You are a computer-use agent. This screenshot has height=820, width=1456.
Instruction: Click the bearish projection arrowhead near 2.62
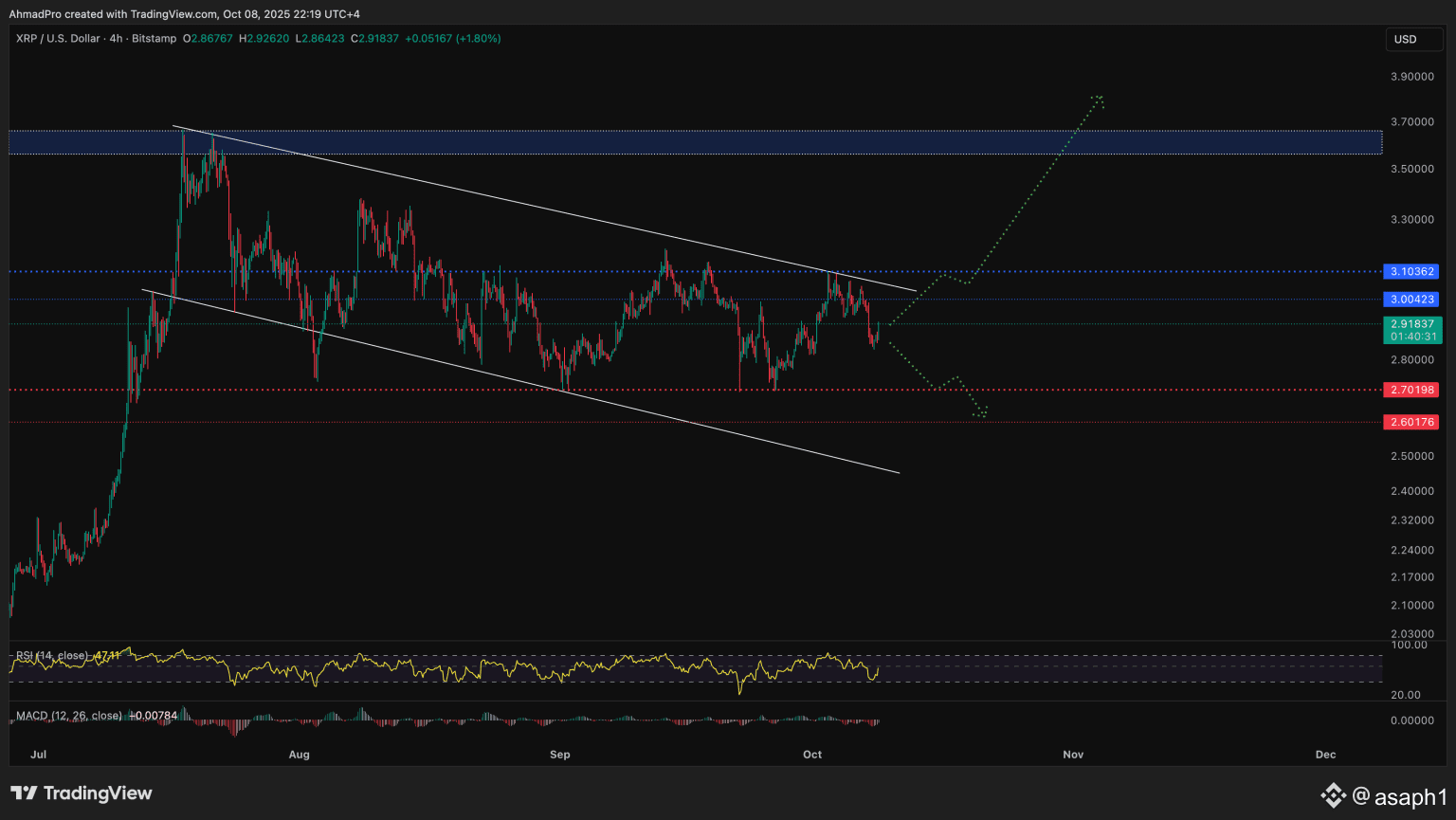(x=982, y=412)
